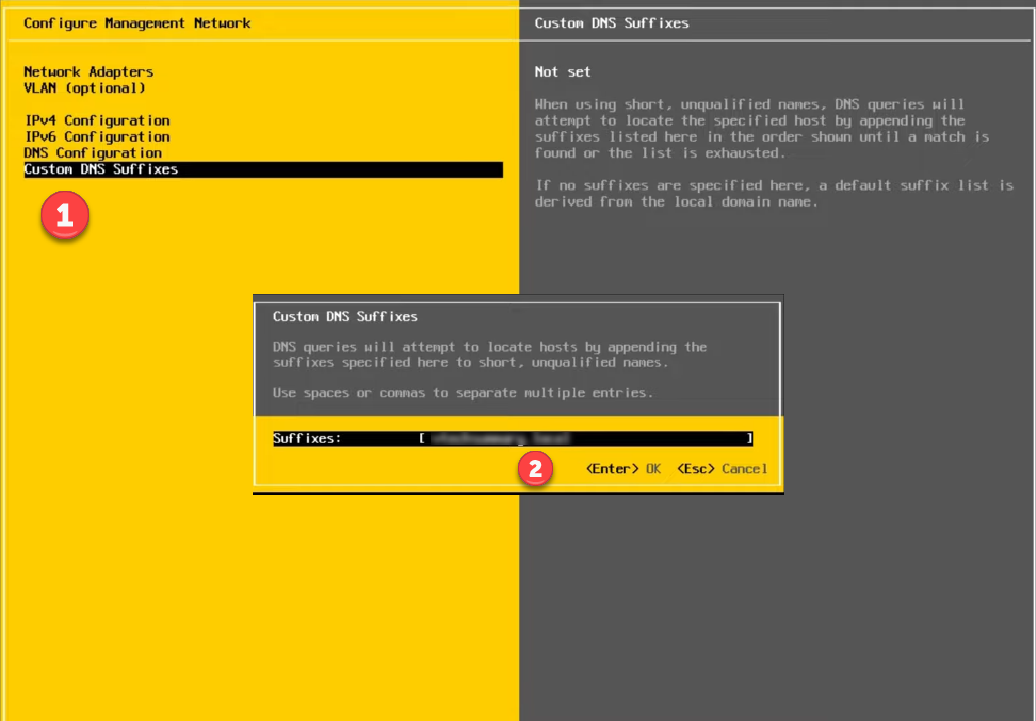Click the <Esc> Cancel option
This screenshot has width=1036, height=721.
(x=722, y=469)
